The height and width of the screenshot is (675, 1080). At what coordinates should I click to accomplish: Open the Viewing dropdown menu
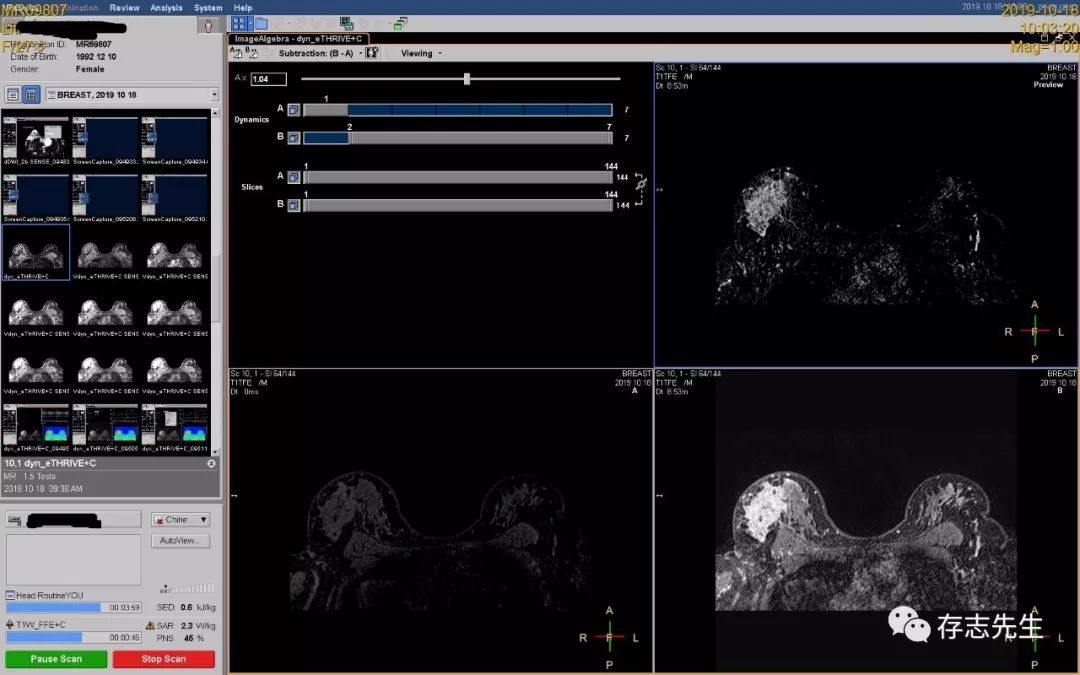(421, 53)
